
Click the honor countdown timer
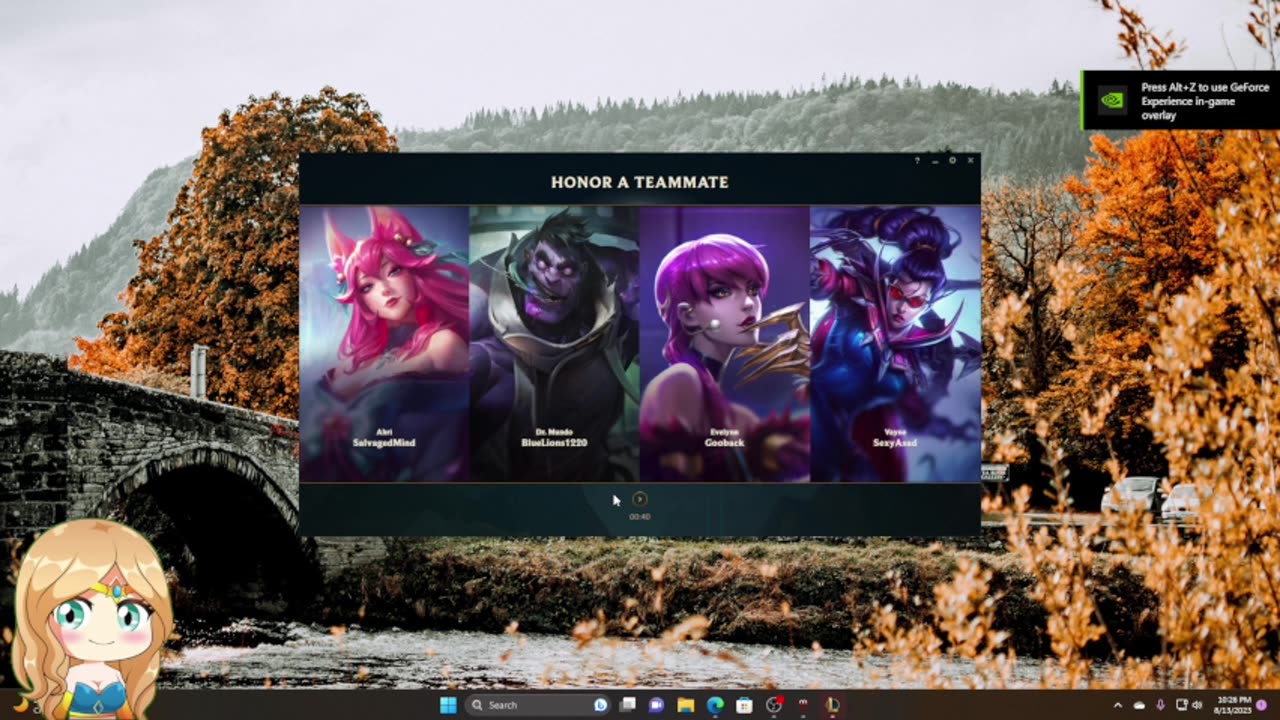click(640, 517)
